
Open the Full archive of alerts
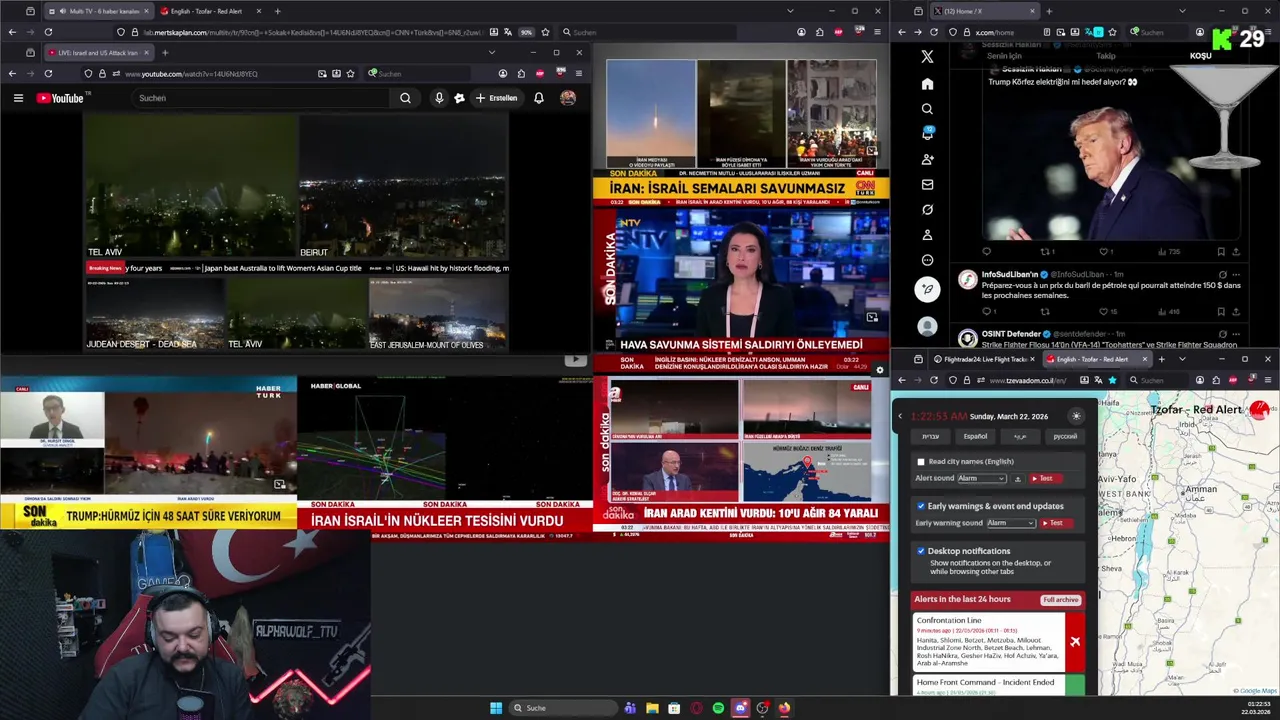click(1060, 600)
